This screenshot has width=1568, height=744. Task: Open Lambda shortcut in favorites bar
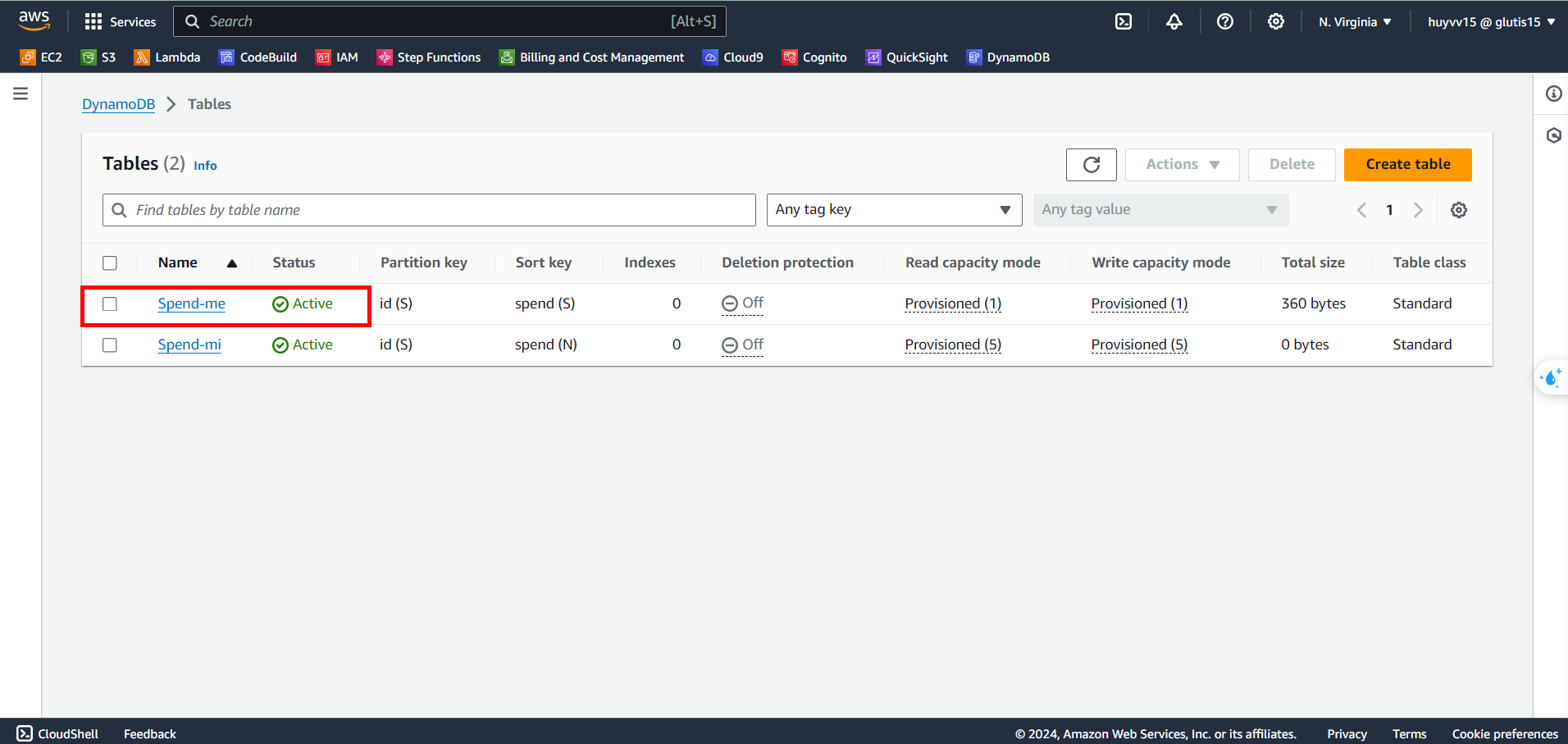pyautogui.click(x=167, y=57)
